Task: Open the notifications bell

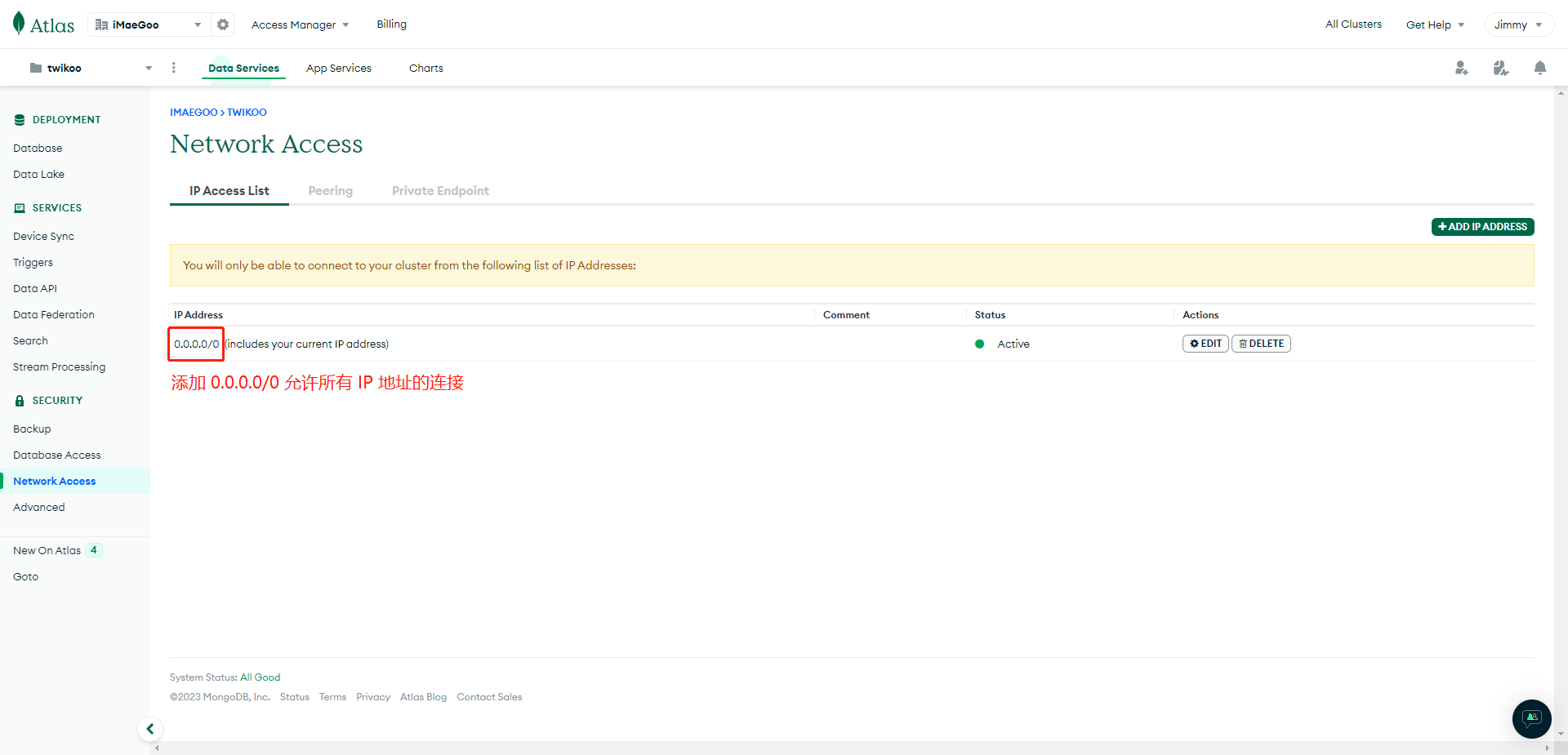Action: (x=1539, y=69)
